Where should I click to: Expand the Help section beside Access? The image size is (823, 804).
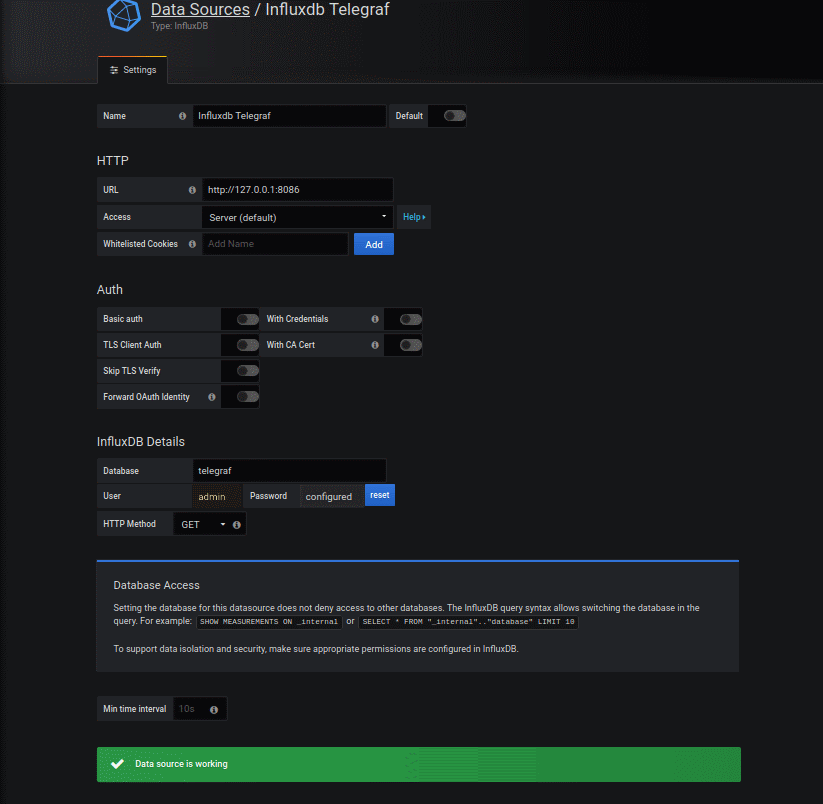[x=414, y=217]
